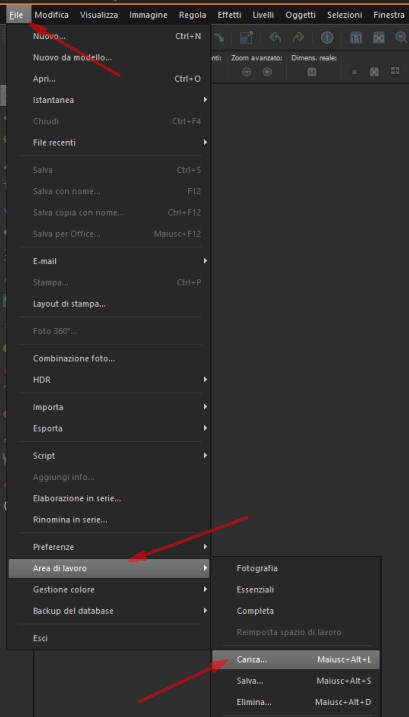The image size is (409, 717).
Task: Select the Completa workspace
Action: [x=296, y=611]
